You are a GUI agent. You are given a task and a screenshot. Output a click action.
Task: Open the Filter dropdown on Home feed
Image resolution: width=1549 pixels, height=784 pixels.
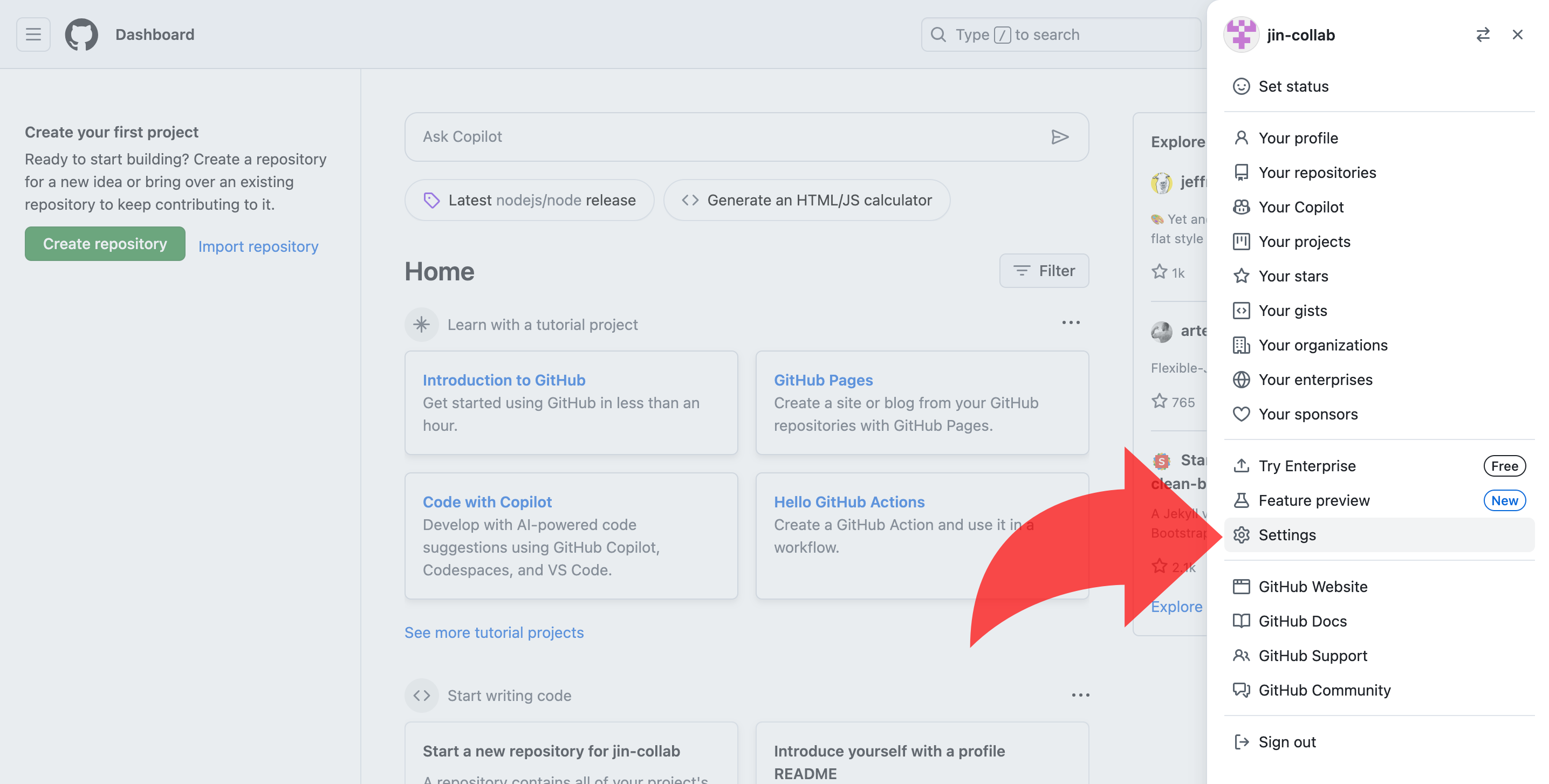1044,271
